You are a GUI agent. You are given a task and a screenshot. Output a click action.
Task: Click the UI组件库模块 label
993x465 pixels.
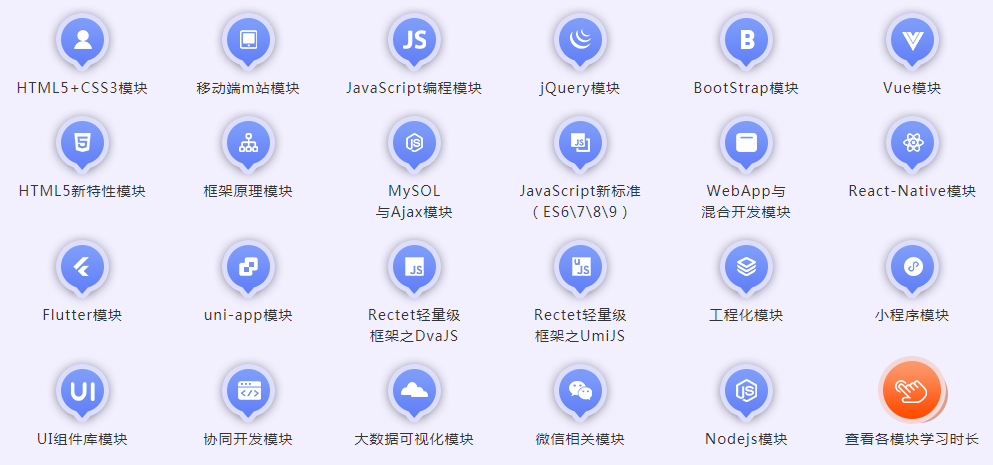[x=82, y=439]
